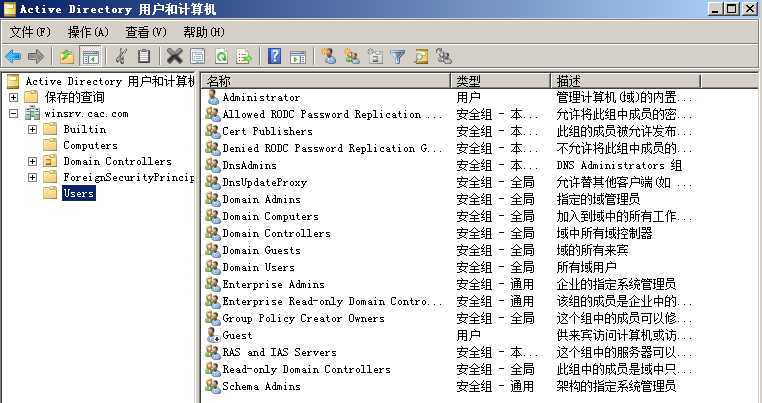
Task: Click the Guest user icon in list
Action: pyautogui.click(x=213, y=335)
